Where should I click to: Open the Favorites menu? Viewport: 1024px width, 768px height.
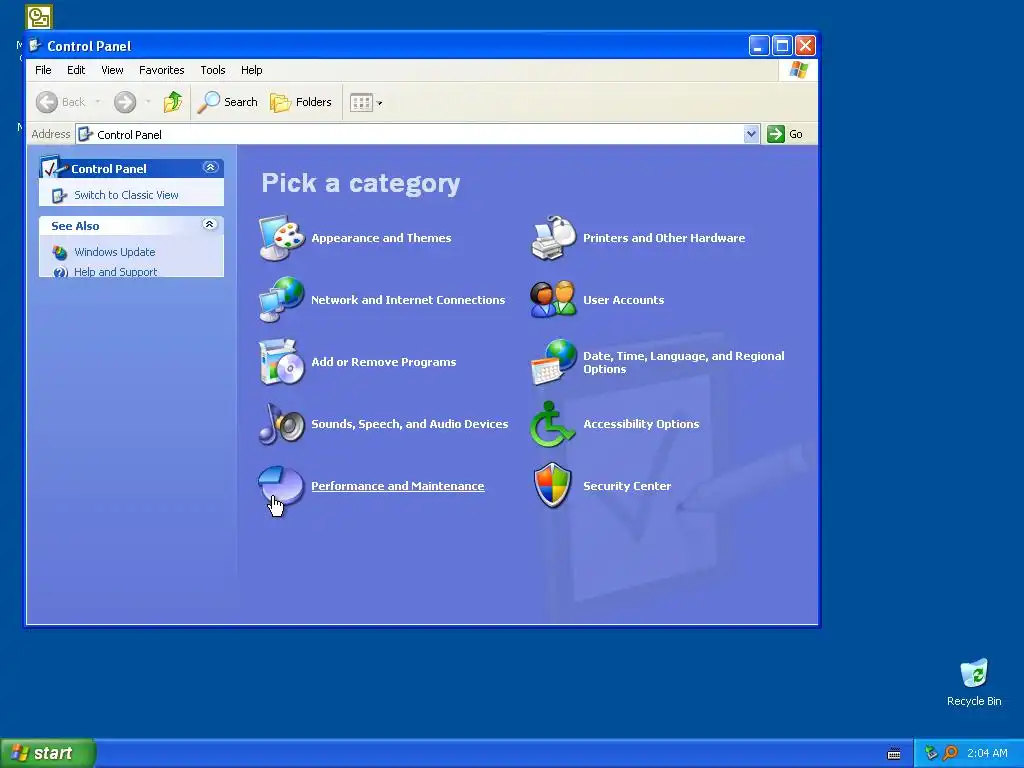coord(161,70)
